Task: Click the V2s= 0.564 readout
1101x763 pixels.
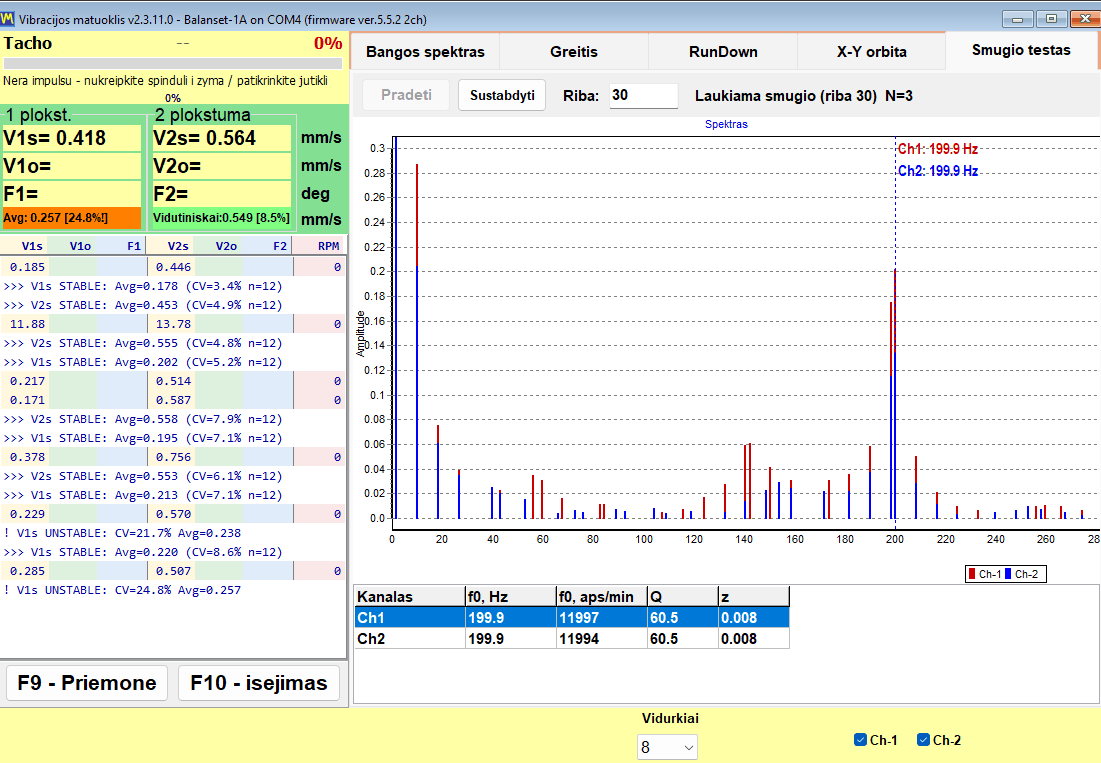Action: (221, 138)
